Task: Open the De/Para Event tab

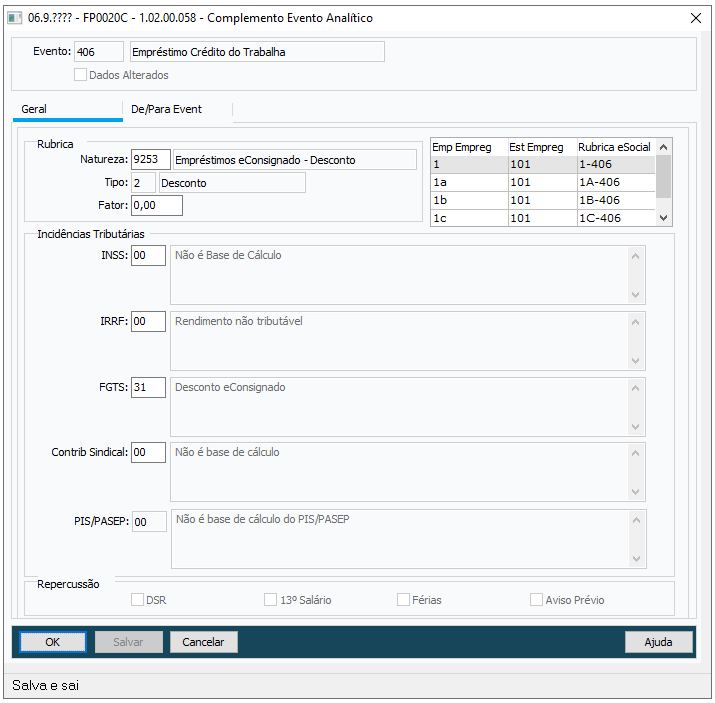Action: click(178, 109)
